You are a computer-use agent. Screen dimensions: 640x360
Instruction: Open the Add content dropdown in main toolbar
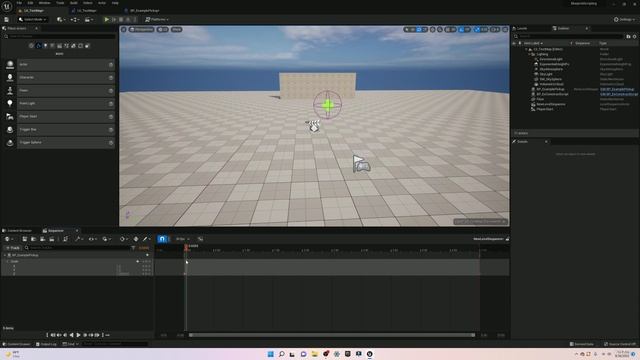[x=61, y=19]
